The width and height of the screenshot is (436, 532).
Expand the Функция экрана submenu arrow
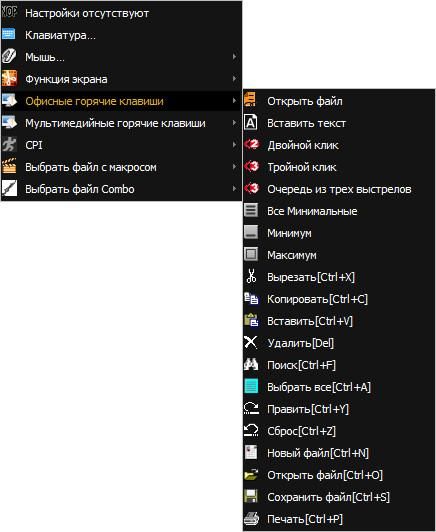pyautogui.click(x=234, y=79)
